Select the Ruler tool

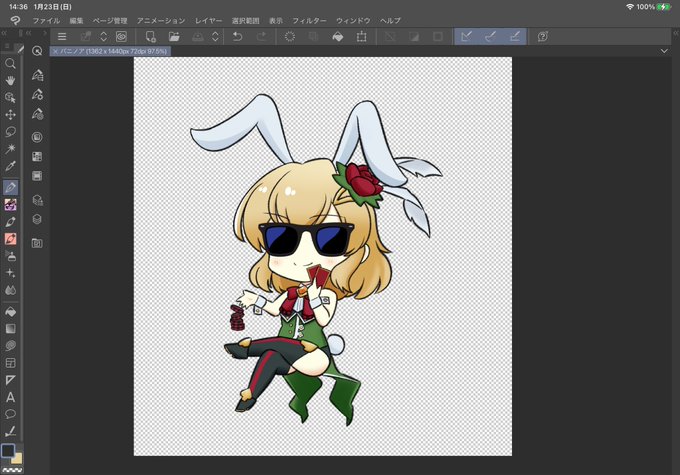click(x=10, y=380)
